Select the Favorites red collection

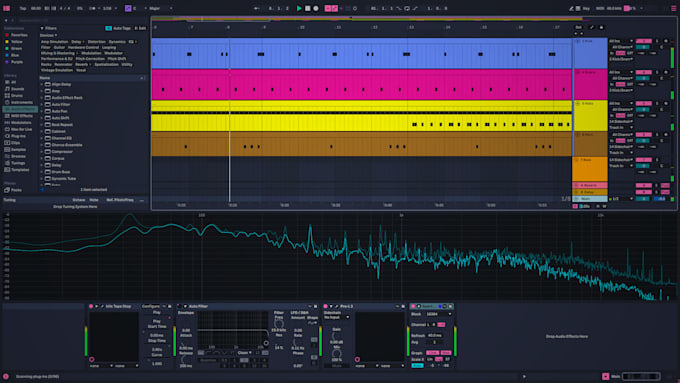point(16,35)
